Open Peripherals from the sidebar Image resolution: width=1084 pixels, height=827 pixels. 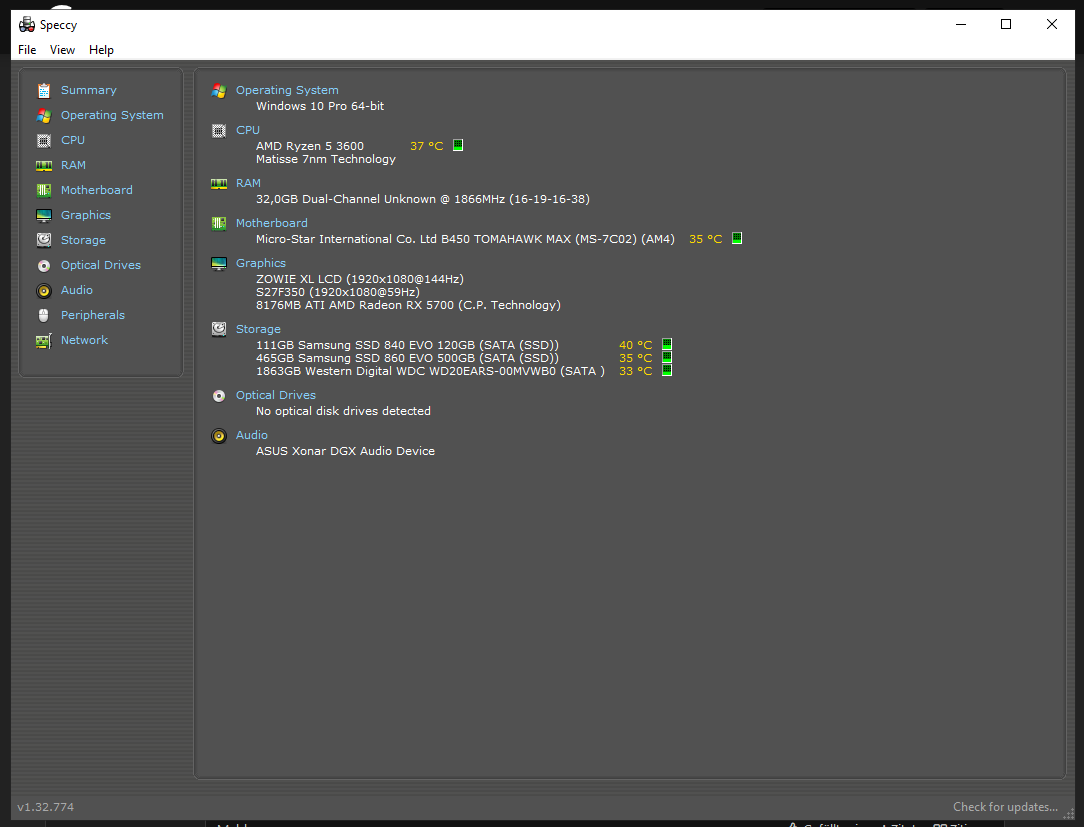point(93,315)
